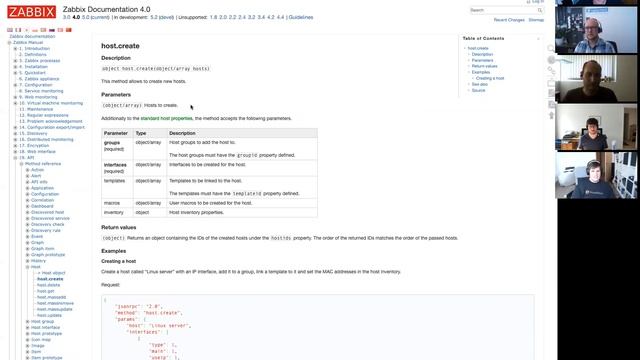
Task: Click the 'groups' parameter table cell
Action: pos(117,149)
